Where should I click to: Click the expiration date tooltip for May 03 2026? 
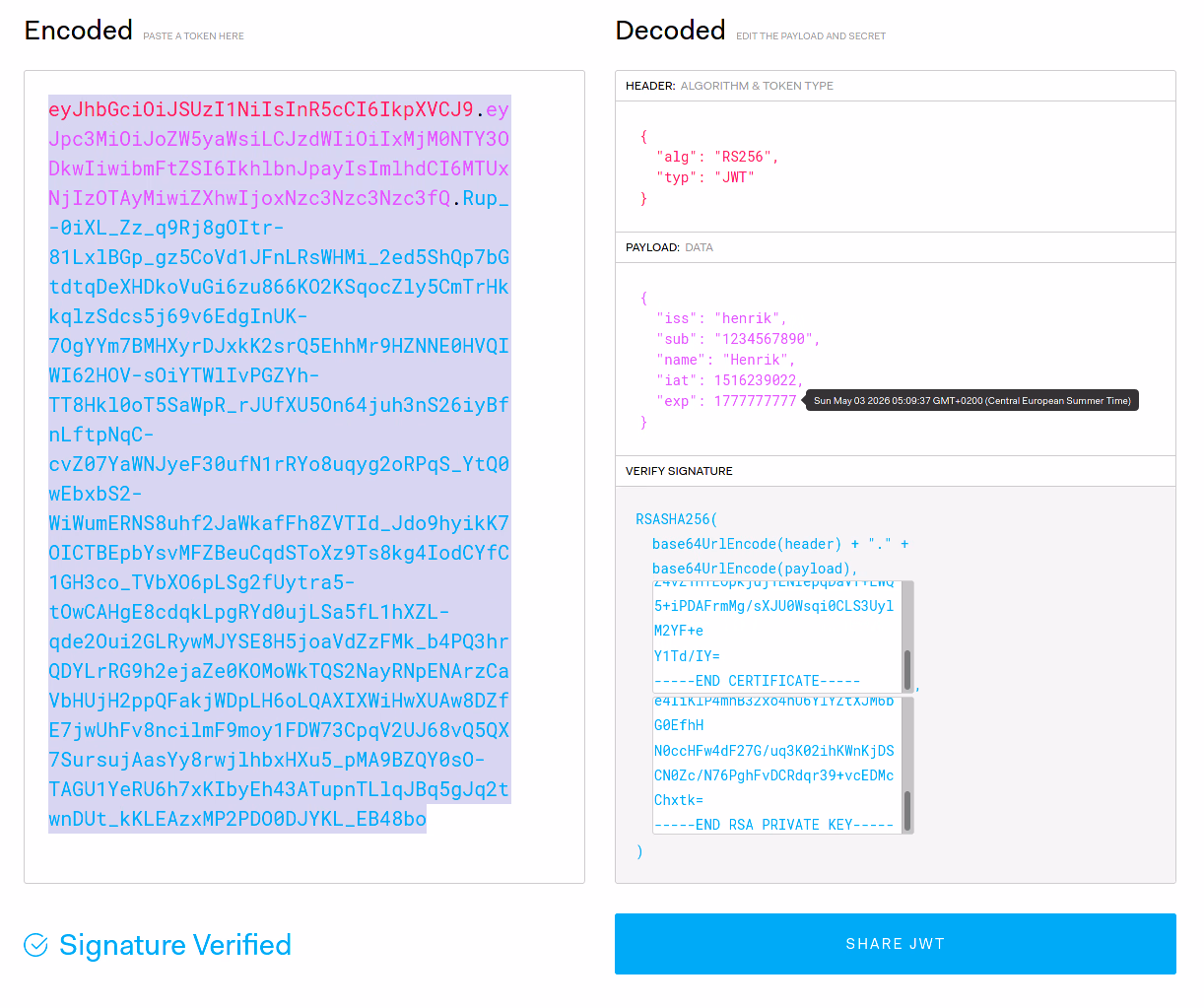(971, 400)
